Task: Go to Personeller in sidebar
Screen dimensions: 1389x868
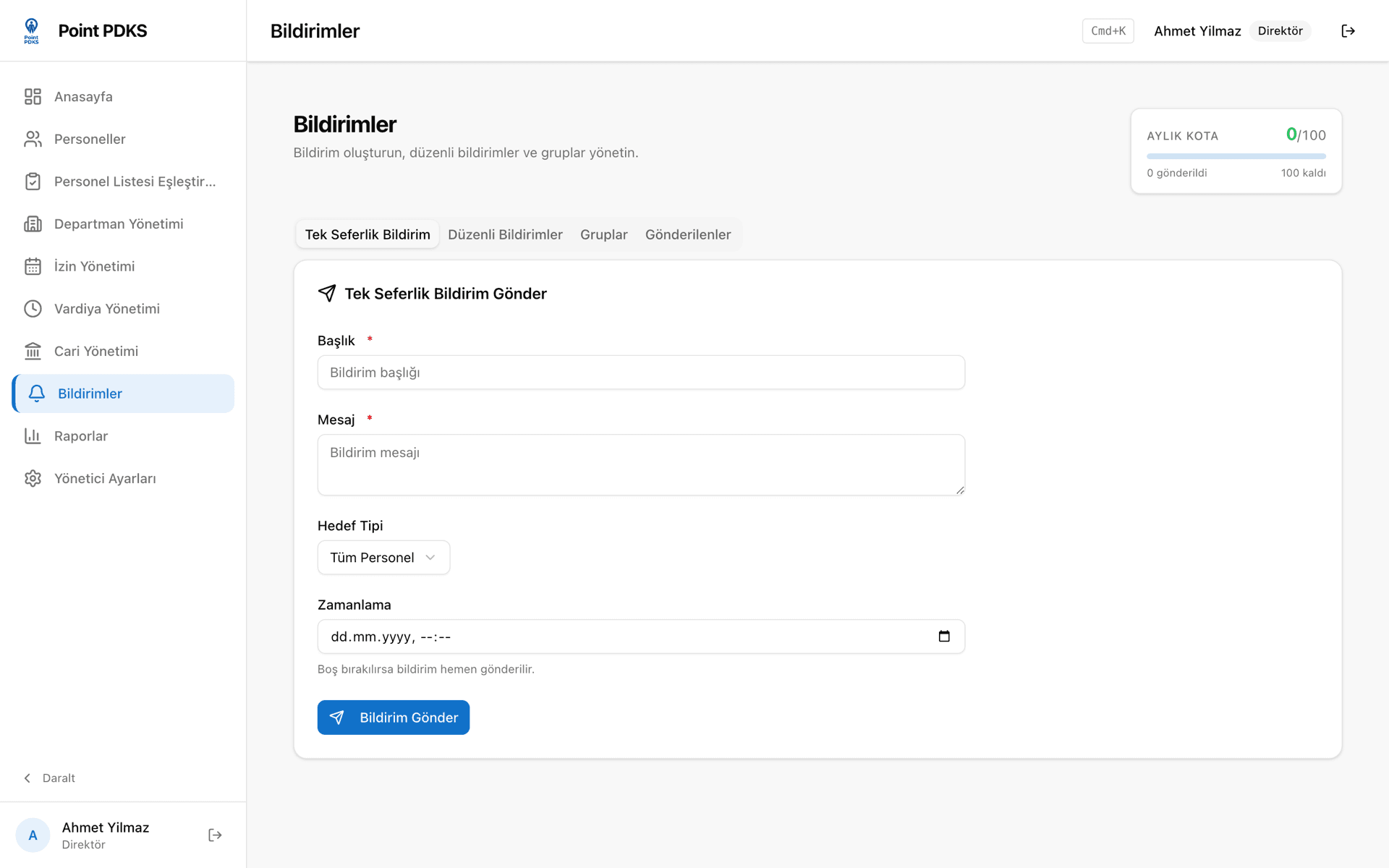Action: (x=123, y=139)
